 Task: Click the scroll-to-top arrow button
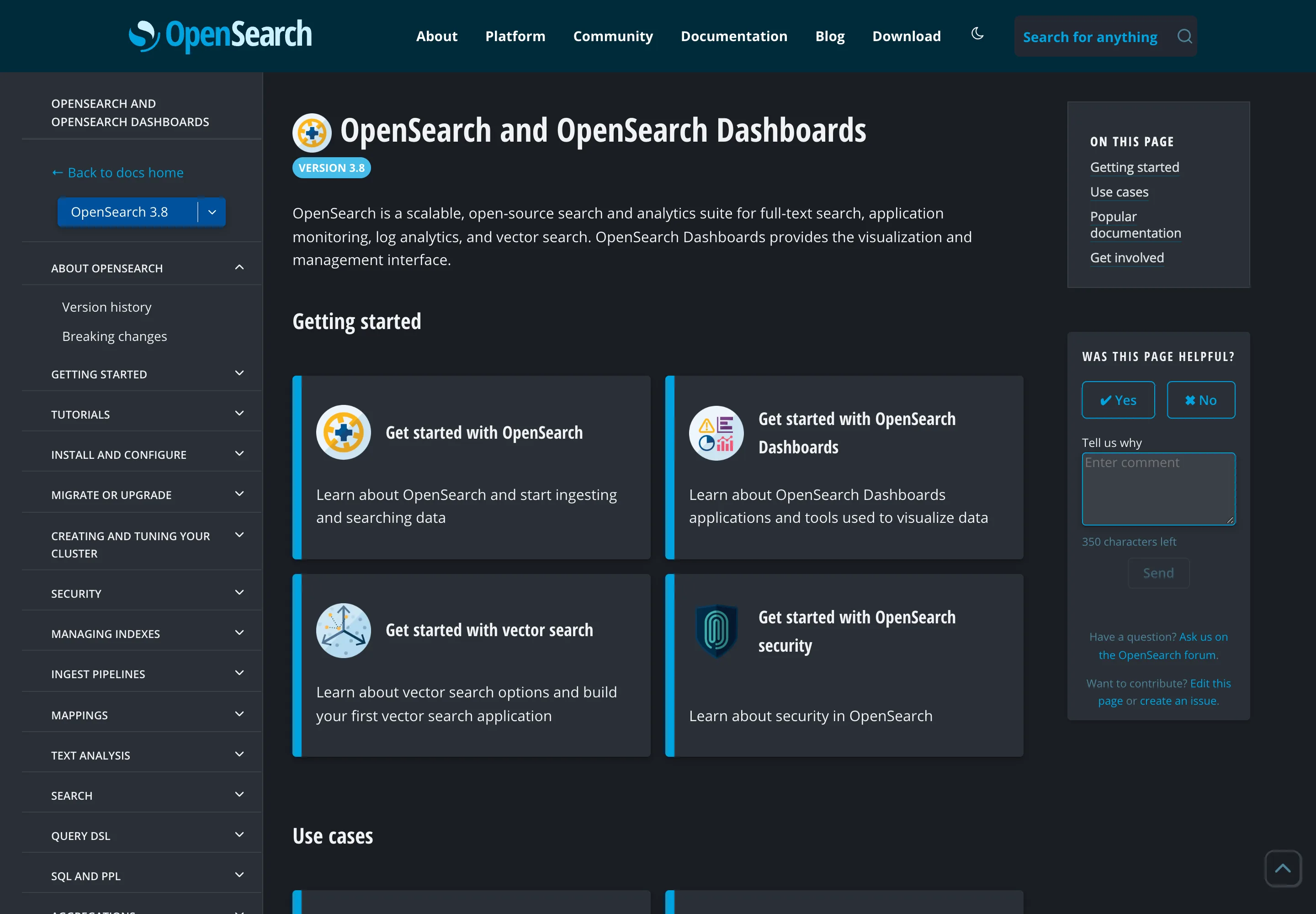pyautogui.click(x=1283, y=868)
